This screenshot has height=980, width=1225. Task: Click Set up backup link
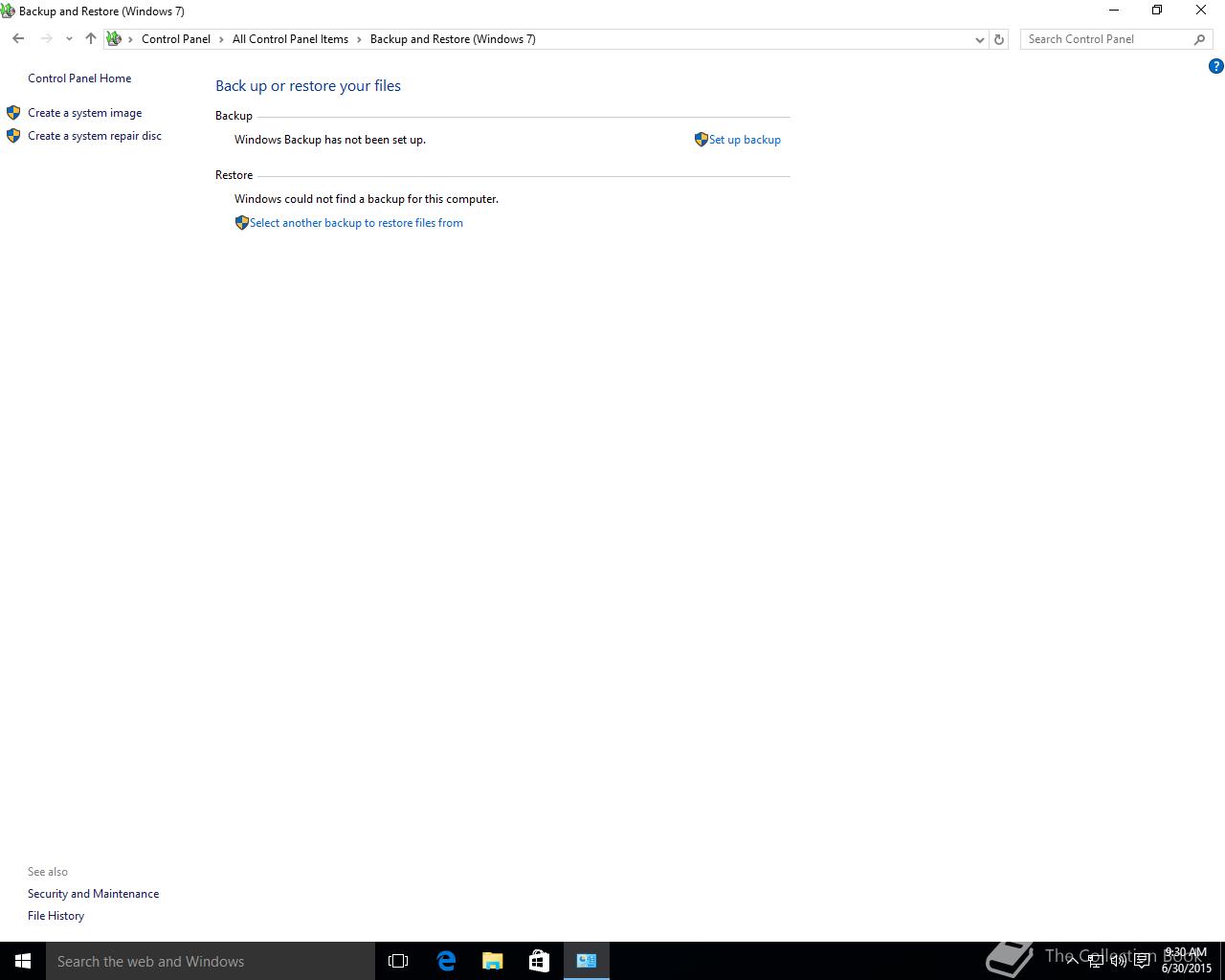(x=745, y=140)
